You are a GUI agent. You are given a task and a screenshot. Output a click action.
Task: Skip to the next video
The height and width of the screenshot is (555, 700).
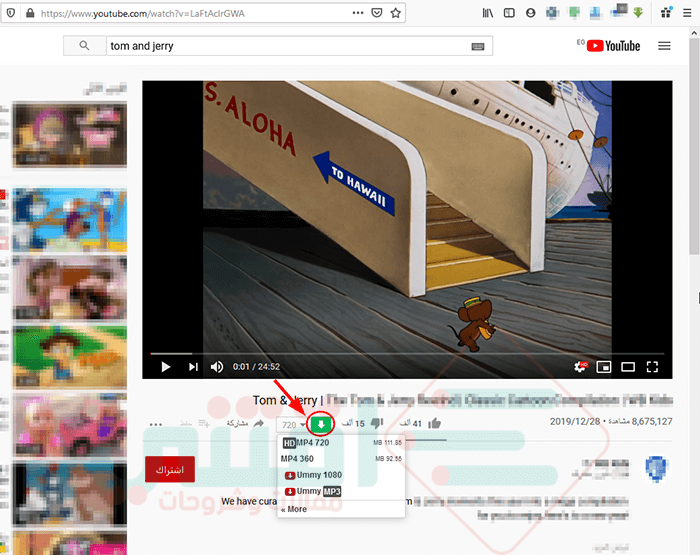click(193, 367)
